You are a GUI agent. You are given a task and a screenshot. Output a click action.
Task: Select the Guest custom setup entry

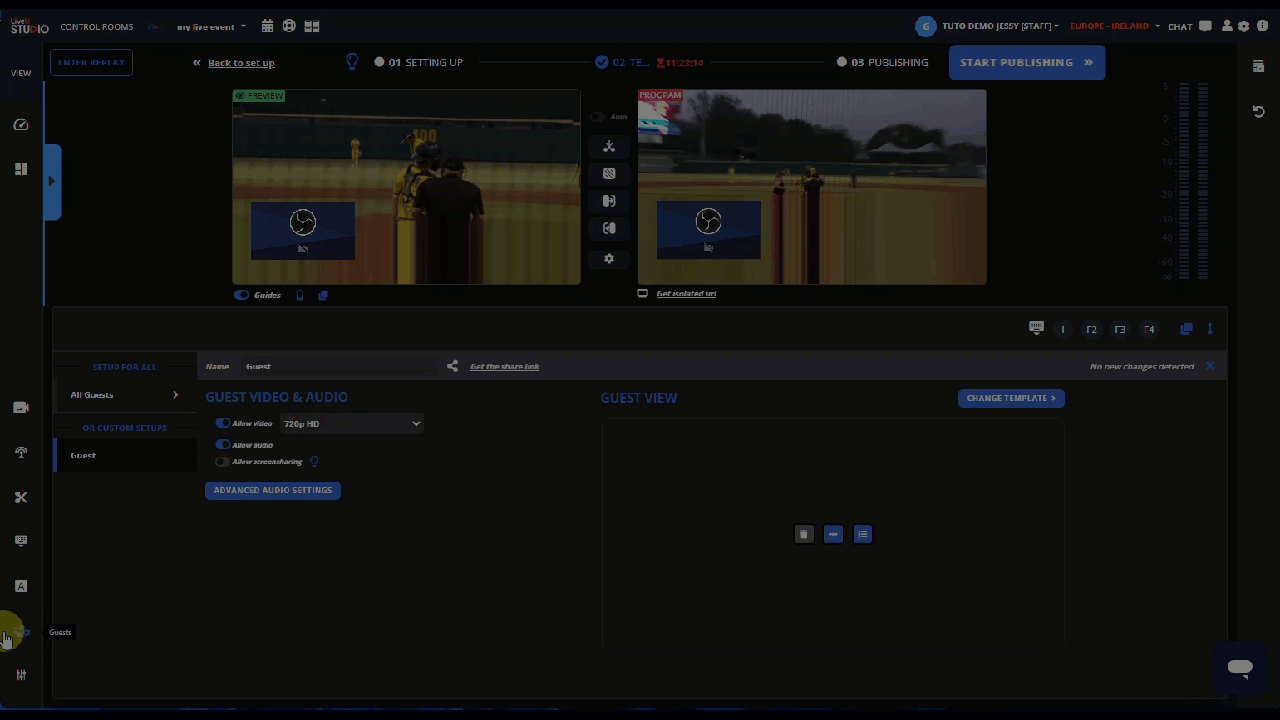point(124,456)
